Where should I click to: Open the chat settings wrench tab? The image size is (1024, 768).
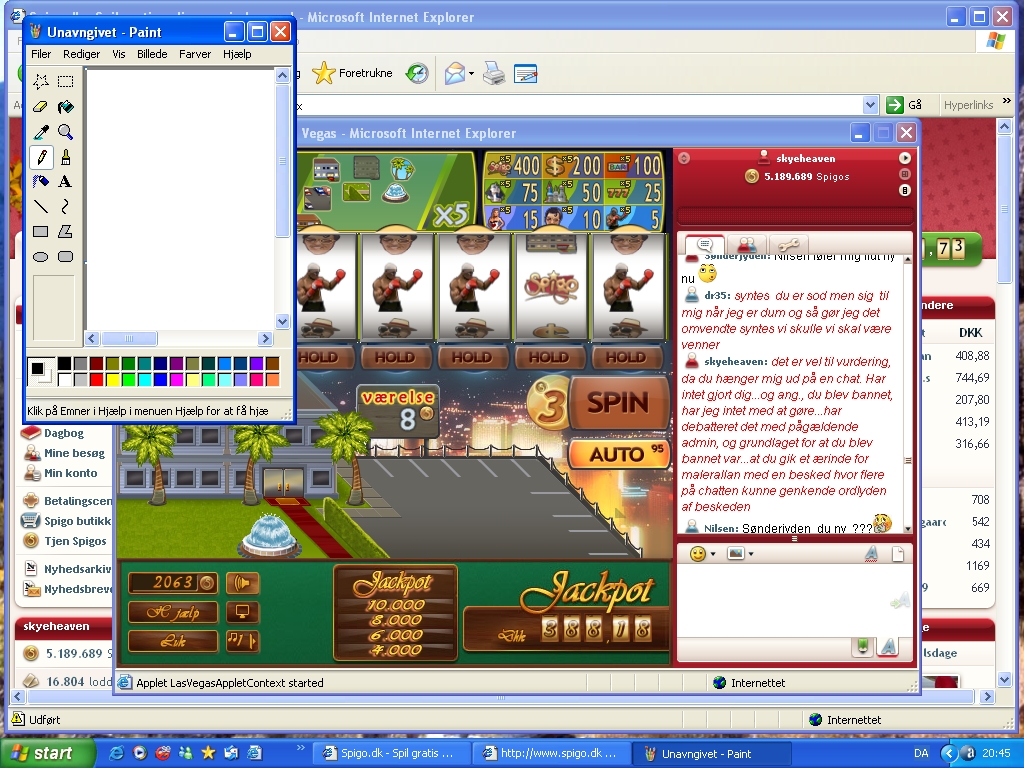click(x=788, y=245)
